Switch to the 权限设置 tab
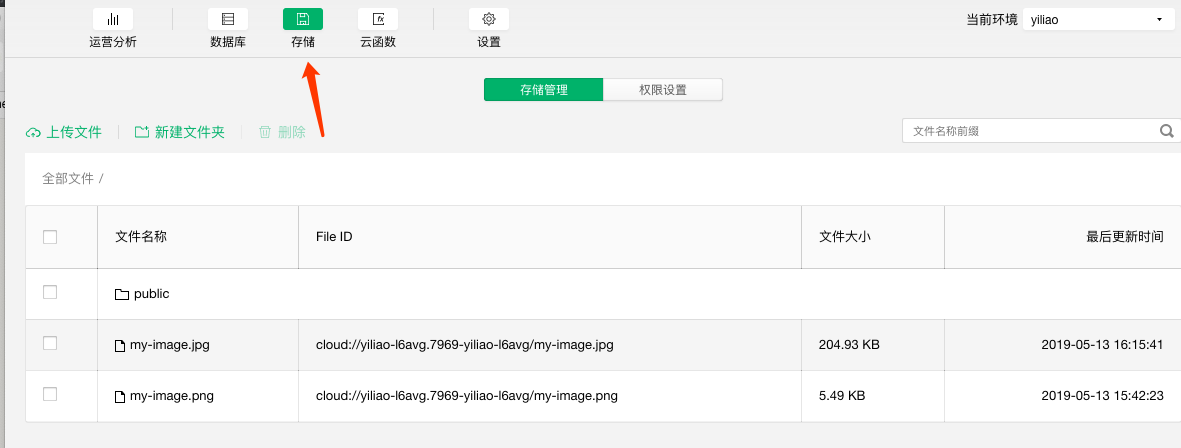This screenshot has width=1181, height=448. (x=663, y=90)
